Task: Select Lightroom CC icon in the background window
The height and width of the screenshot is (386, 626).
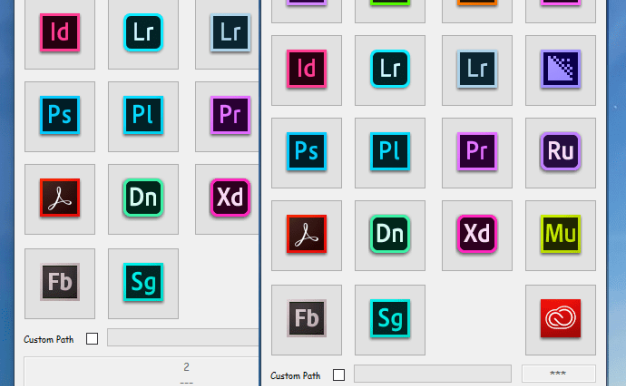Action: [143, 34]
